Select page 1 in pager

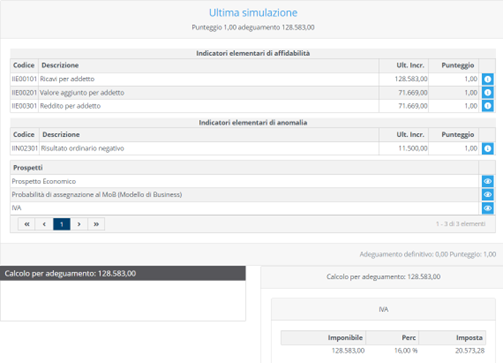(62, 224)
